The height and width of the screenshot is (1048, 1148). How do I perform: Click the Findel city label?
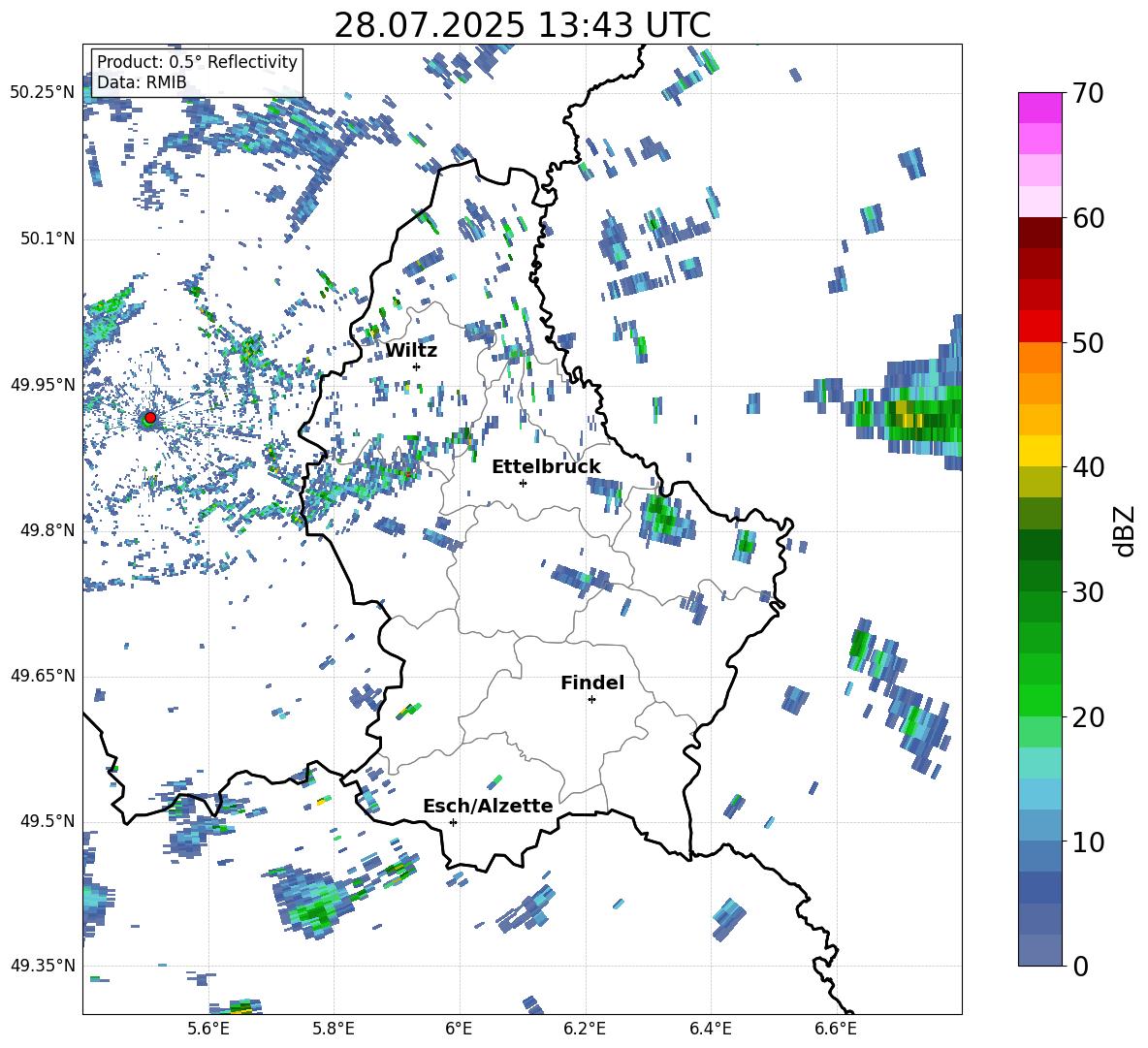coord(592,683)
